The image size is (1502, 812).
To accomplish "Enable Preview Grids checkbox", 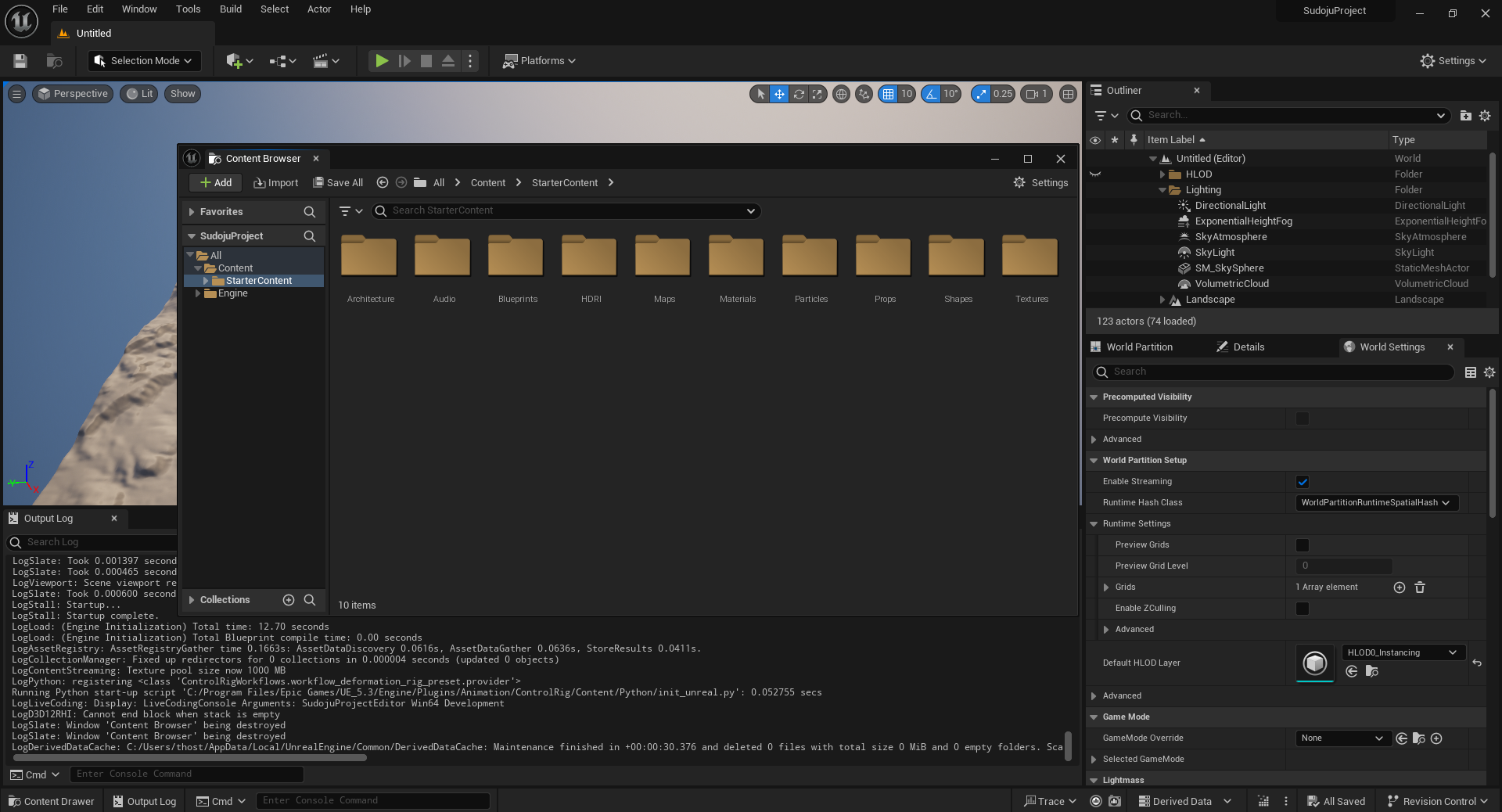I will 1303,545.
